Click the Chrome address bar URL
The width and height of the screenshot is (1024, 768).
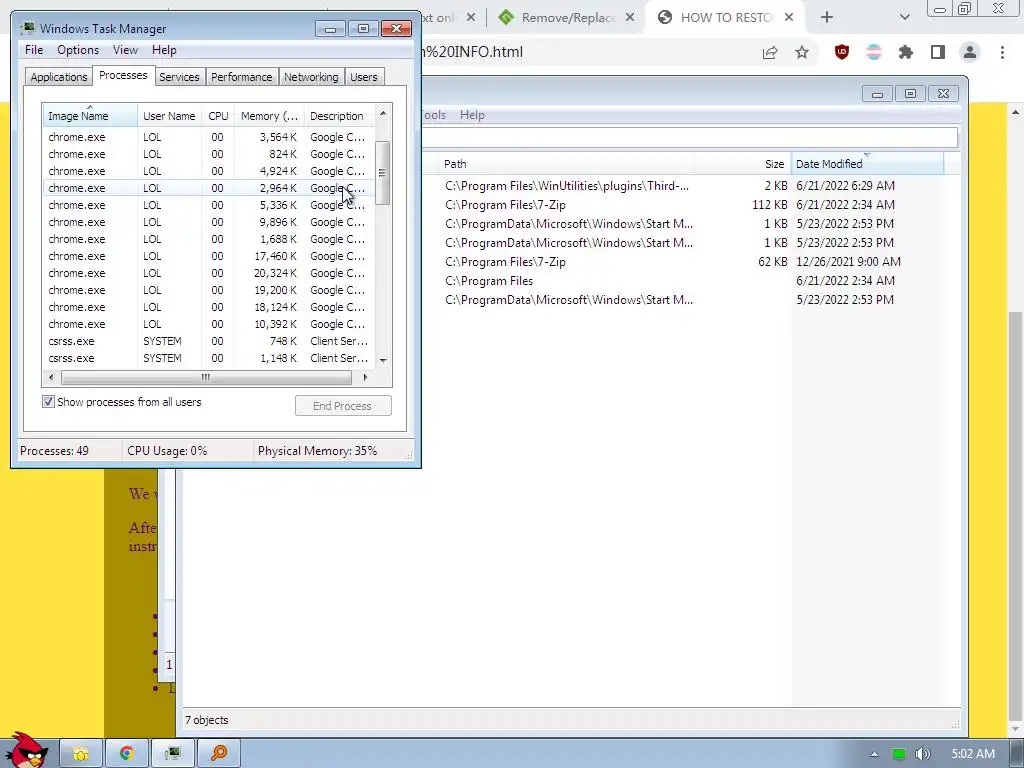coord(470,52)
